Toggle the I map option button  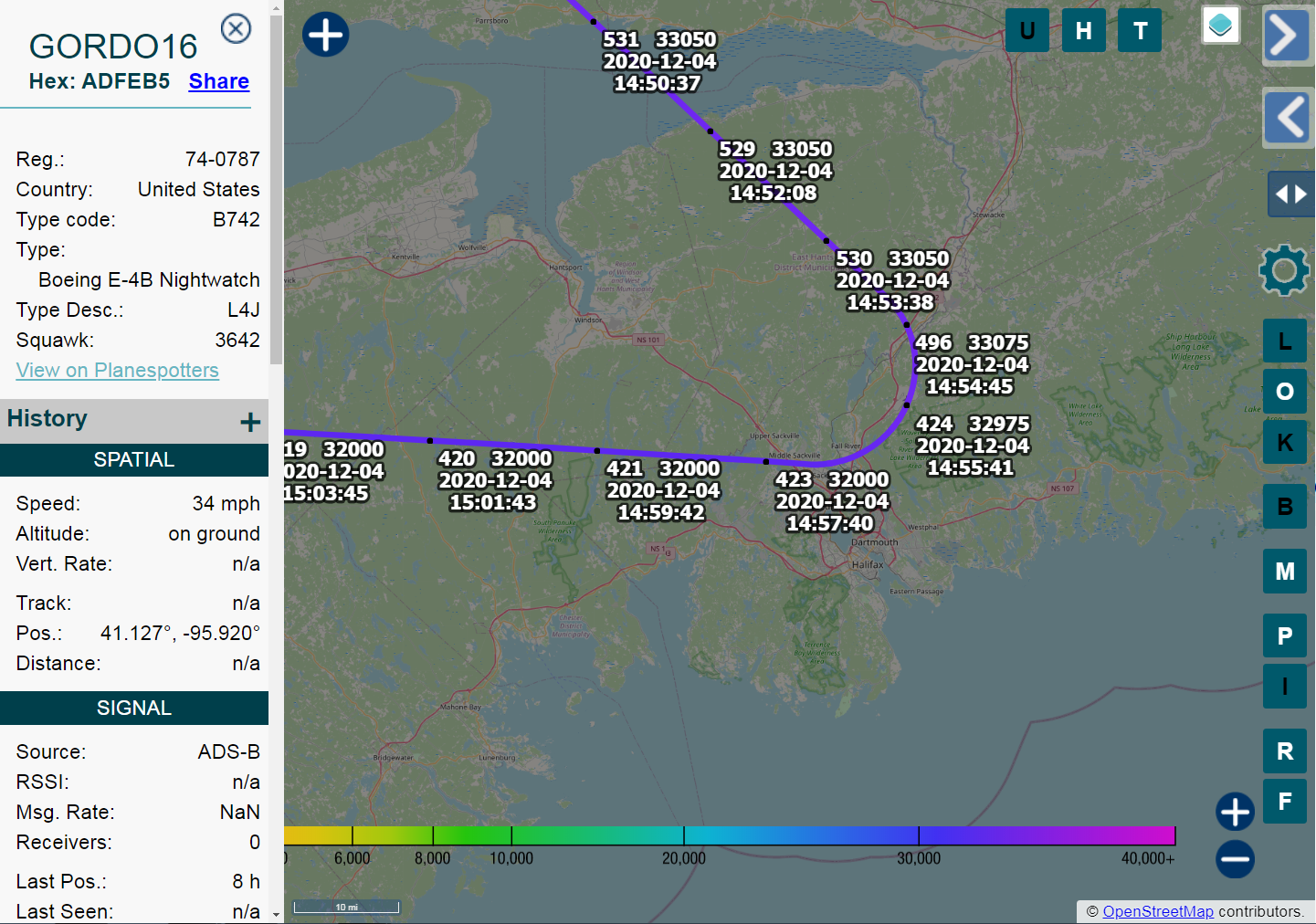click(x=1285, y=687)
